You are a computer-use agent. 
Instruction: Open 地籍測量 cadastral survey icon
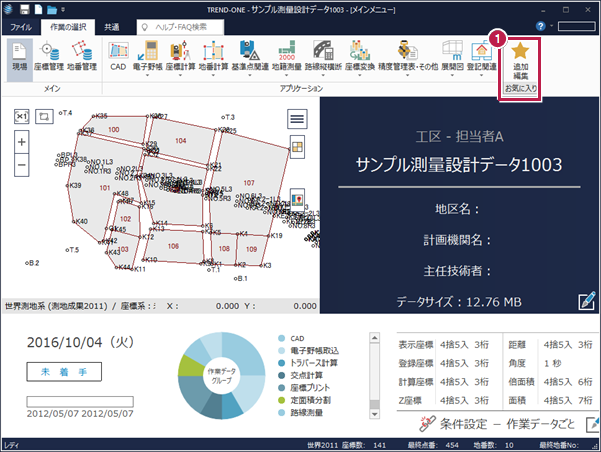pos(287,56)
